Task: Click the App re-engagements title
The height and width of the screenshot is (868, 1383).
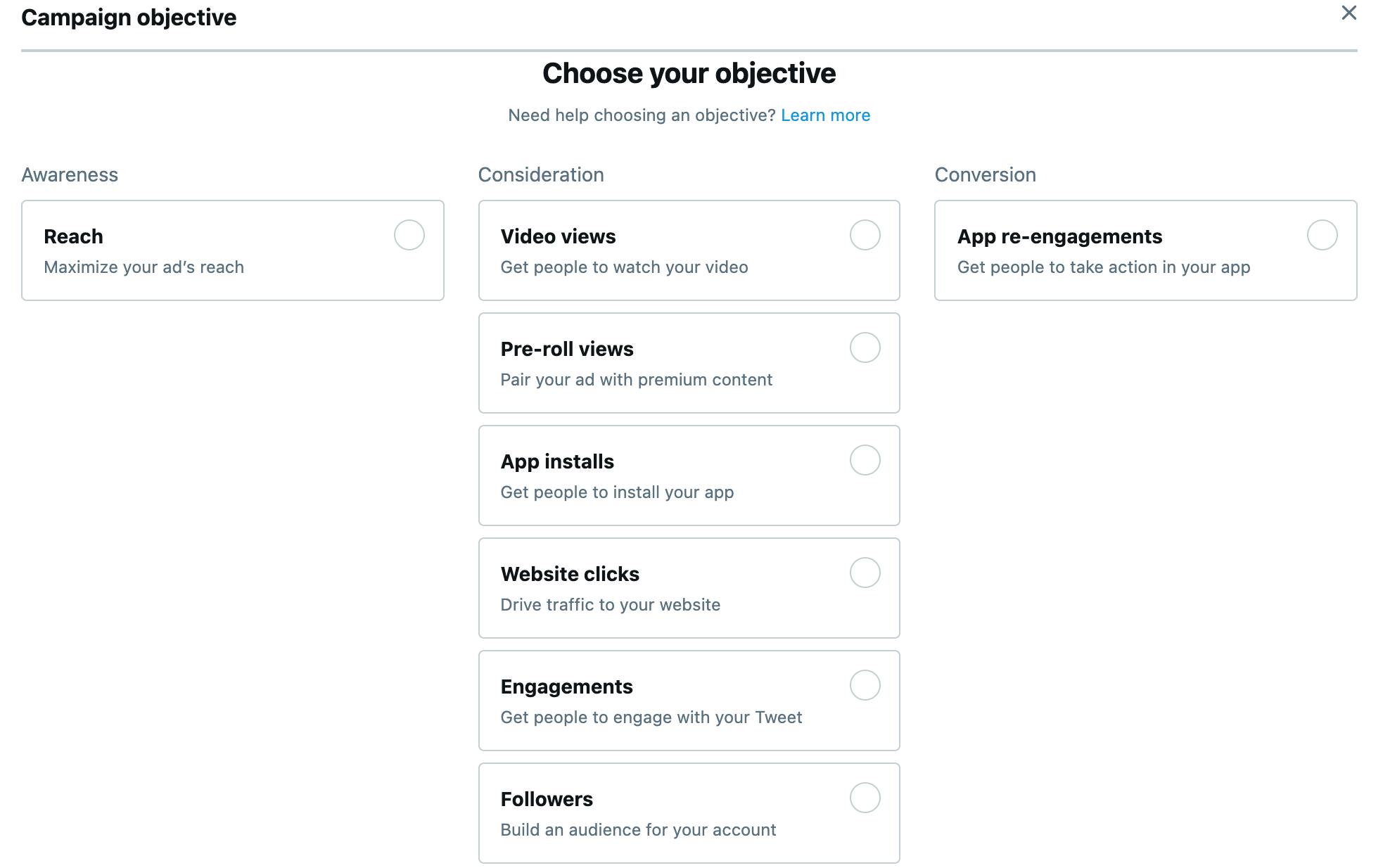Action: click(1059, 236)
